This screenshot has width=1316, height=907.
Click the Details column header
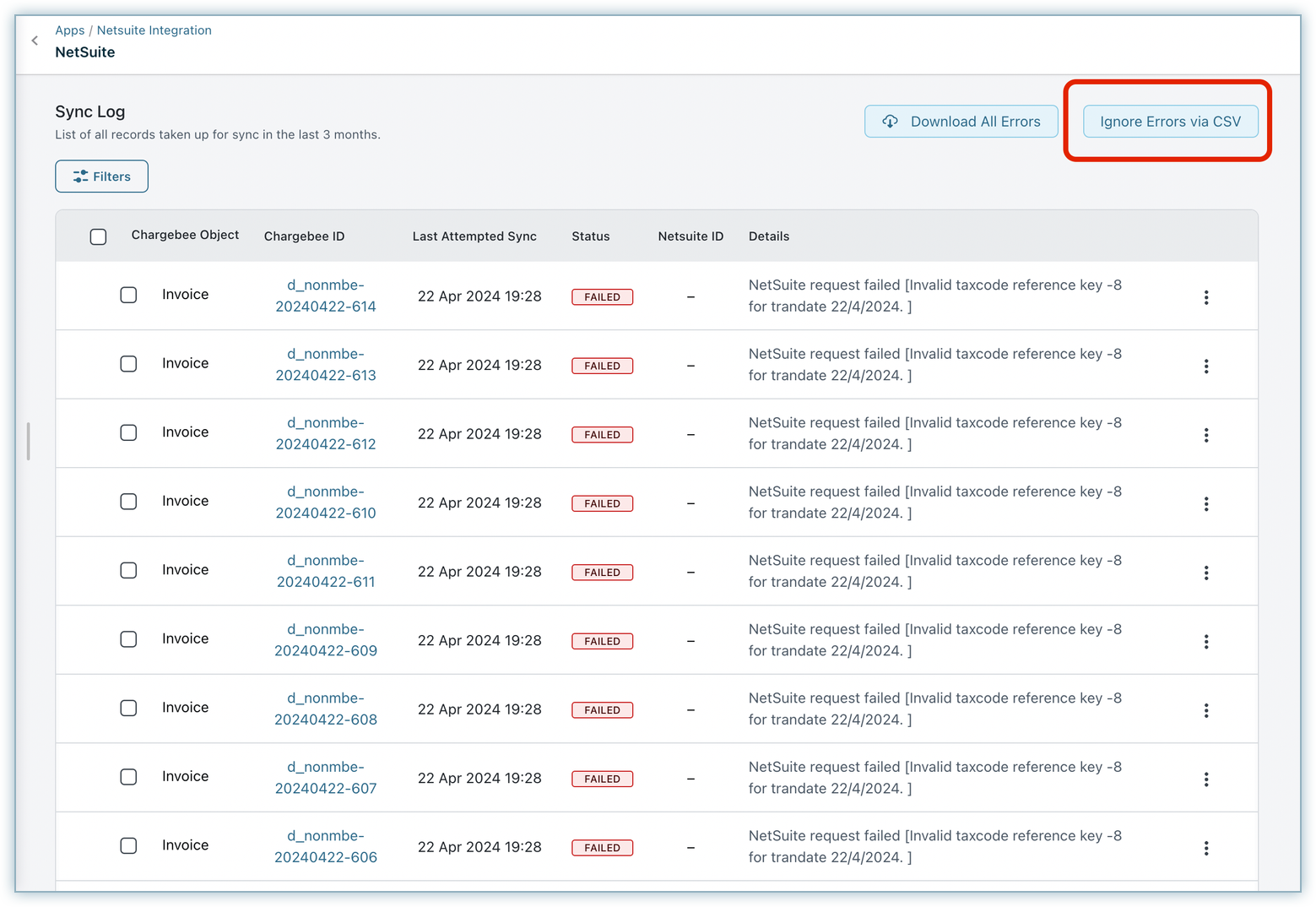(769, 236)
